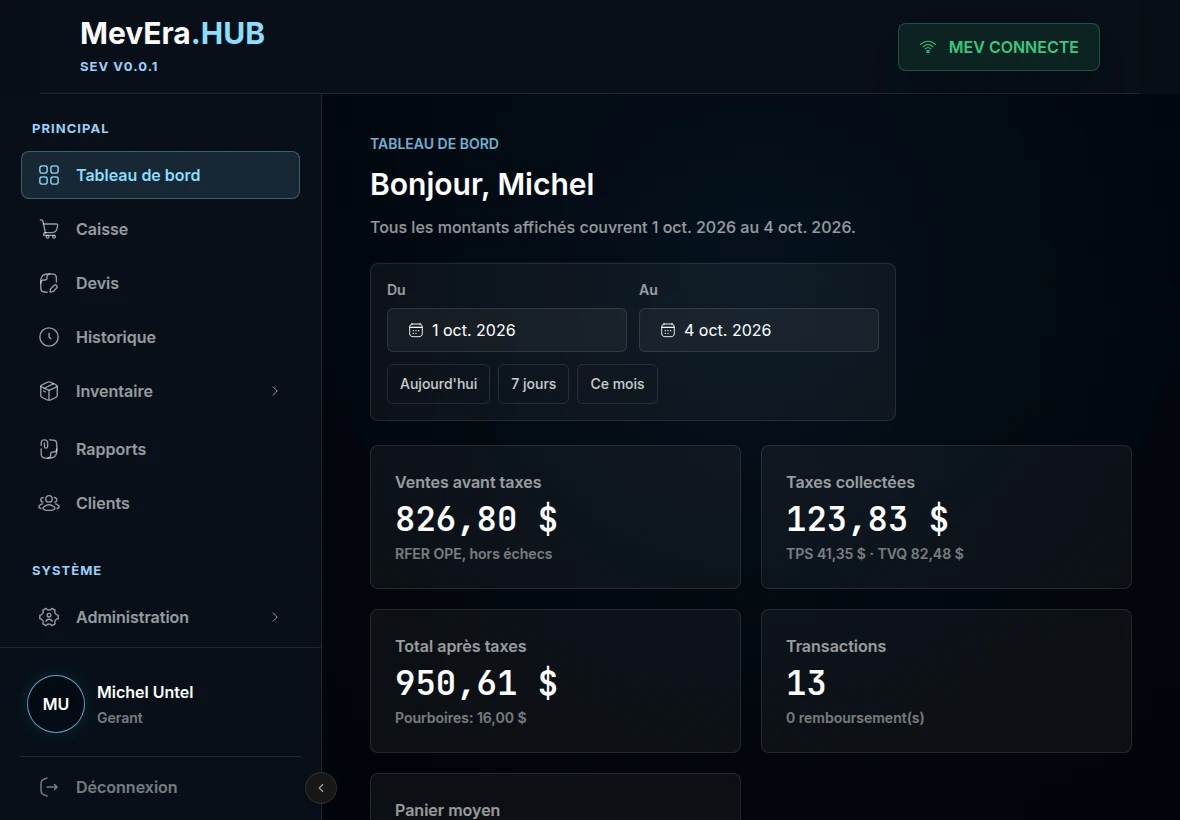Screen dimensions: 1180x820
Task: Click the MU user avatar
Action: pos(56,704)
